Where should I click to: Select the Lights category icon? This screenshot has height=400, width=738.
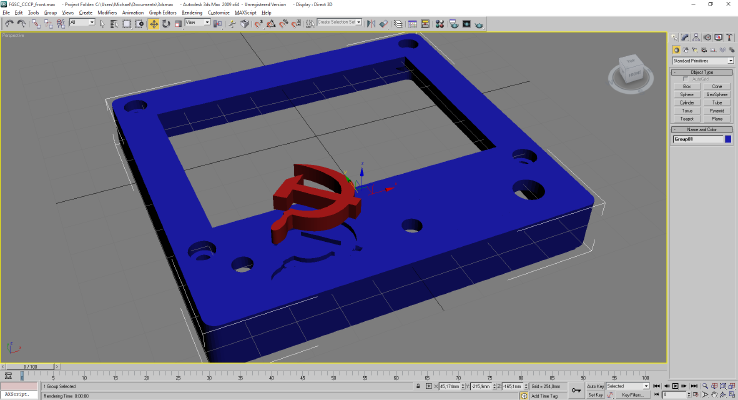point(695,50)
